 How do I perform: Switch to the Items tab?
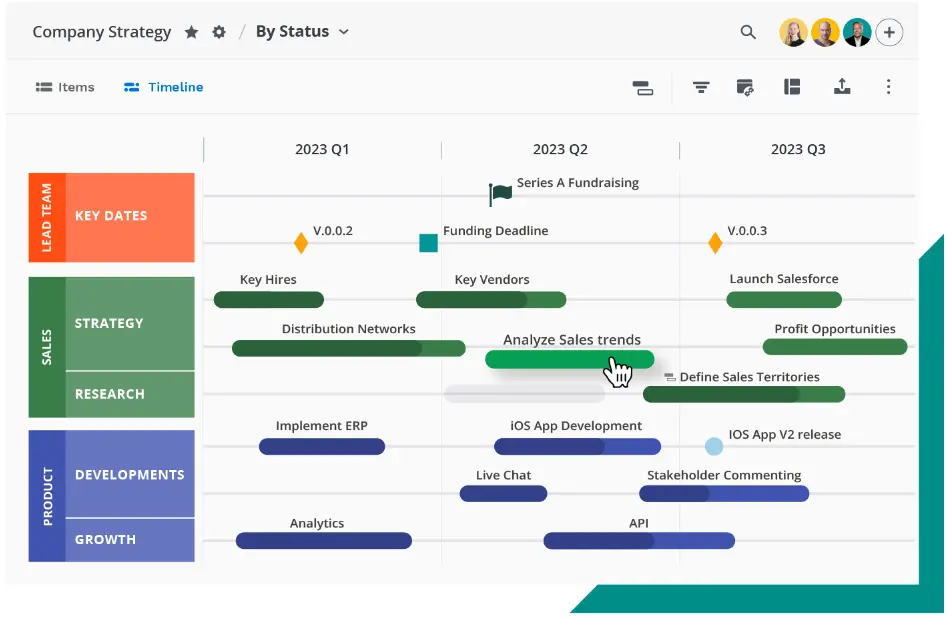(x=64, y=87)
